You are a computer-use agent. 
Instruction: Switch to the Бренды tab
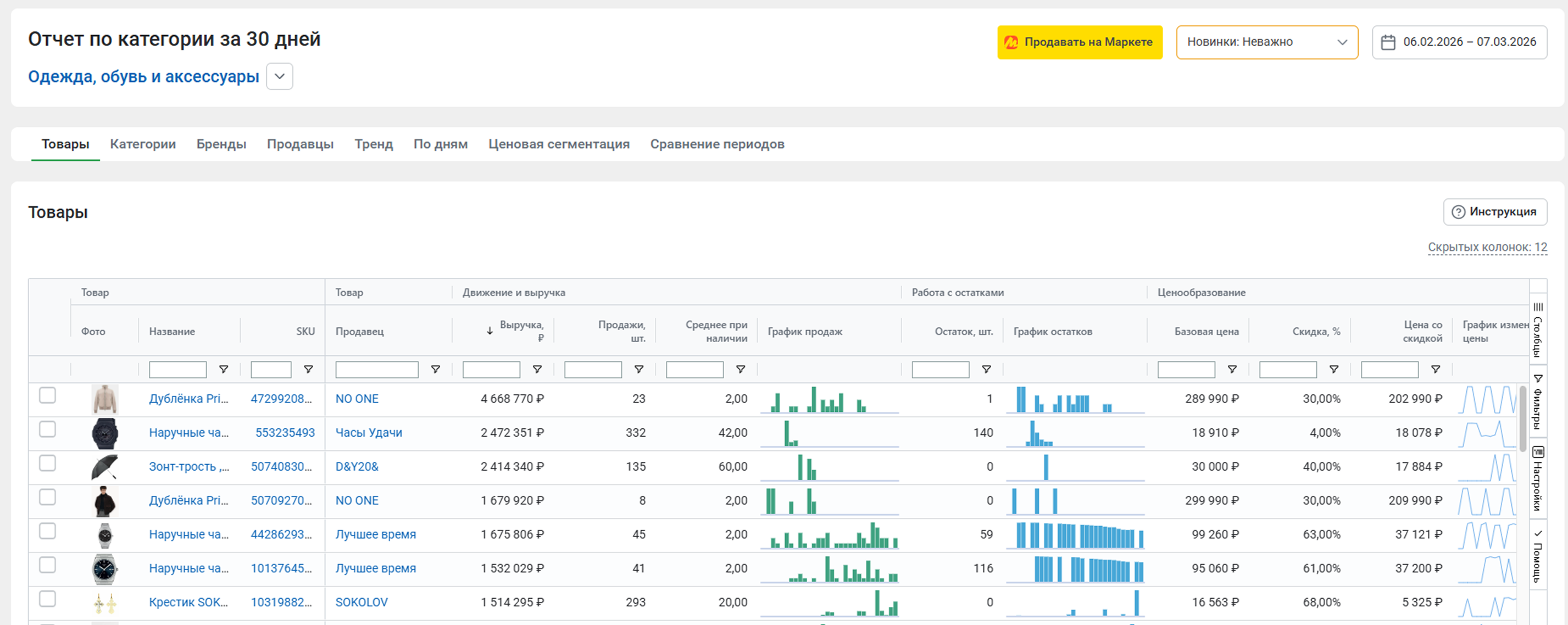tap(221, 144)
